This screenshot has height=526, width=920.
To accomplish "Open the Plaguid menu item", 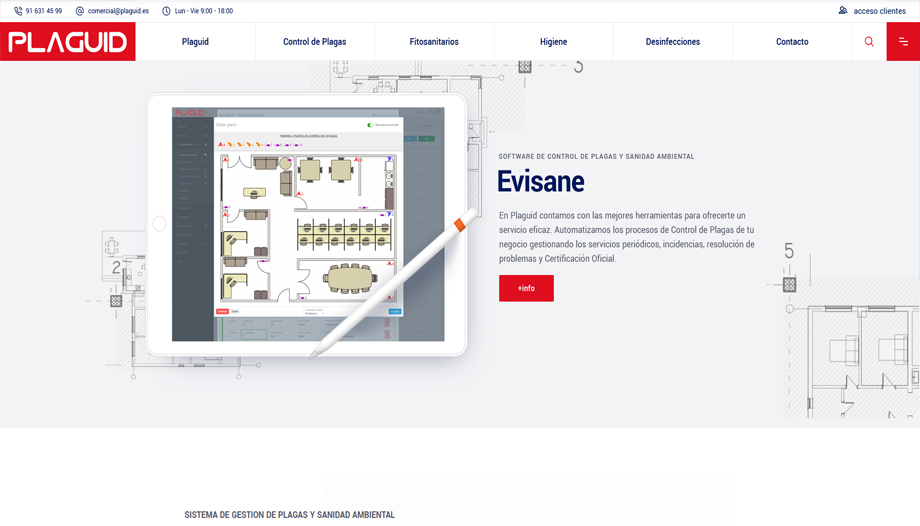I will click(195, 42).
